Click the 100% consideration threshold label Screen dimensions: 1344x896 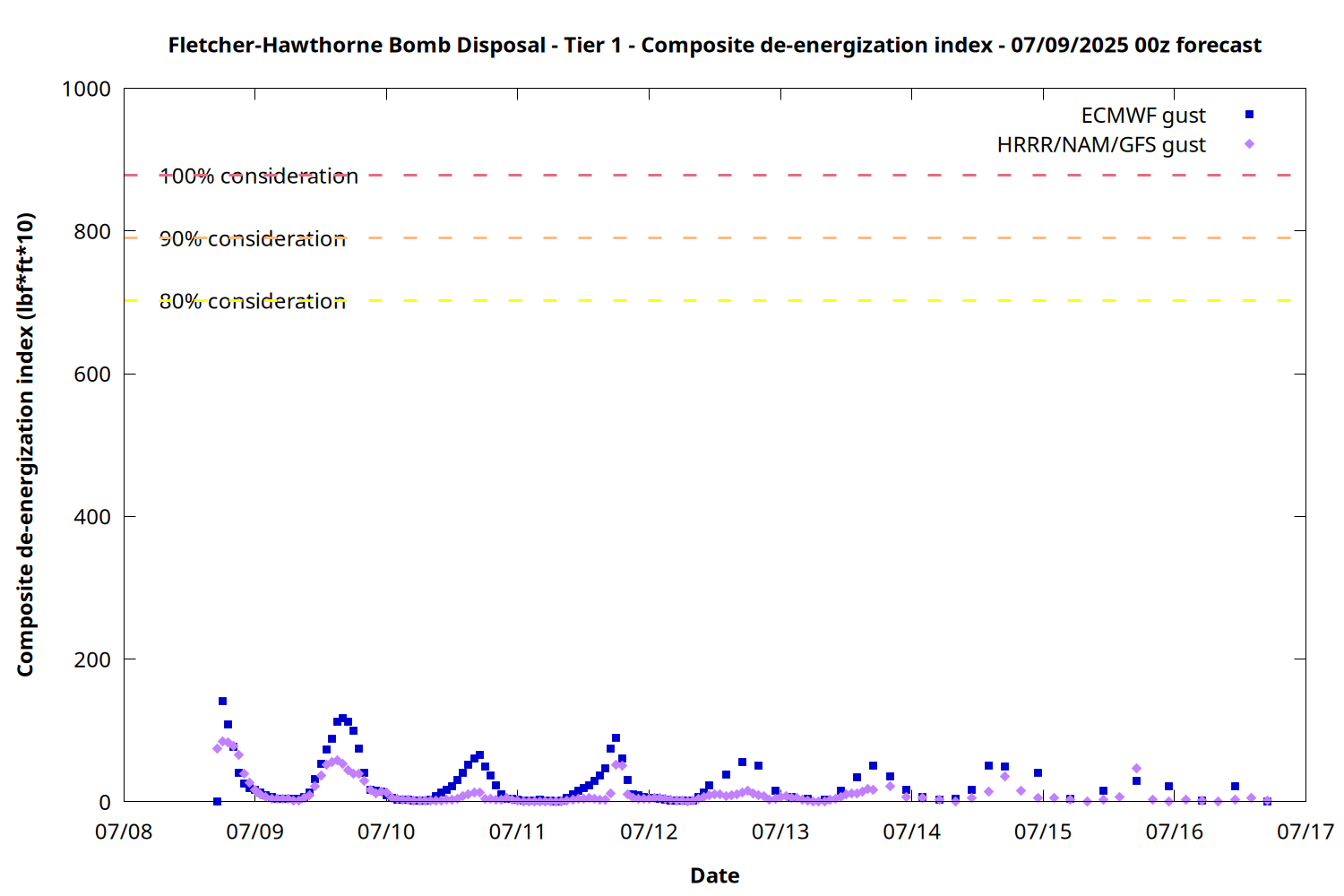259,177
